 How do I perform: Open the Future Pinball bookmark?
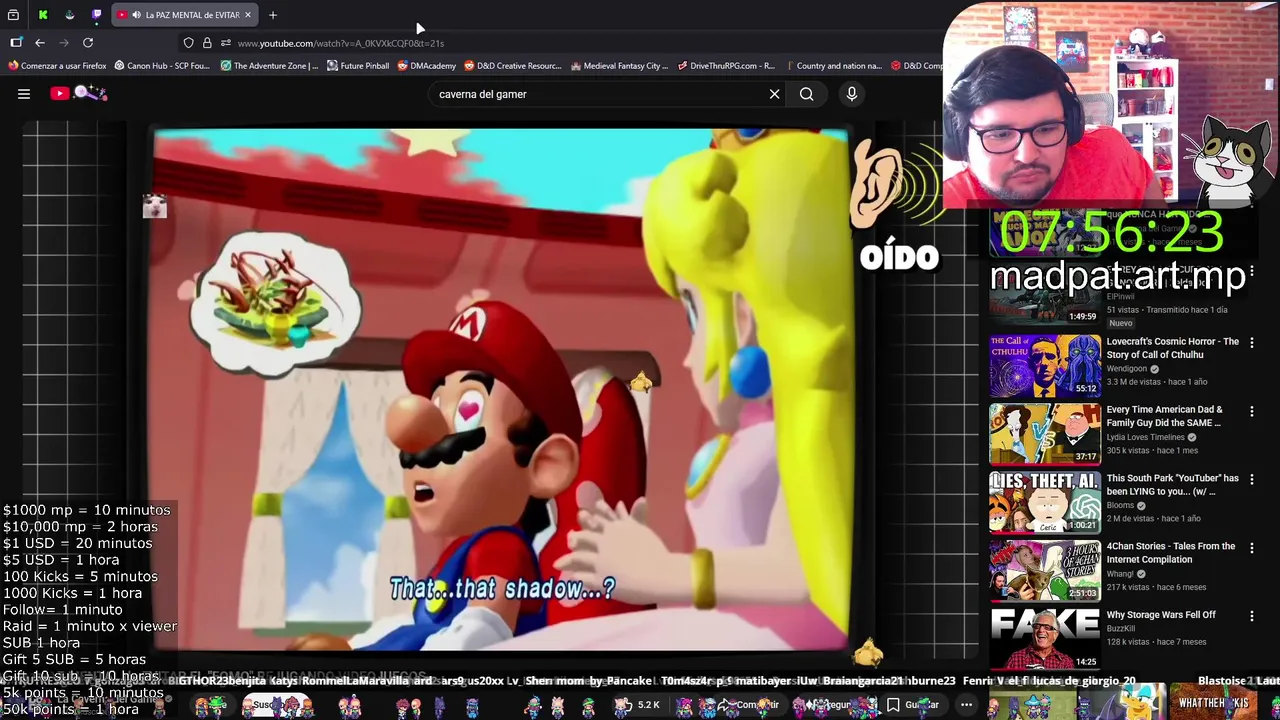[x=358, y=66]
